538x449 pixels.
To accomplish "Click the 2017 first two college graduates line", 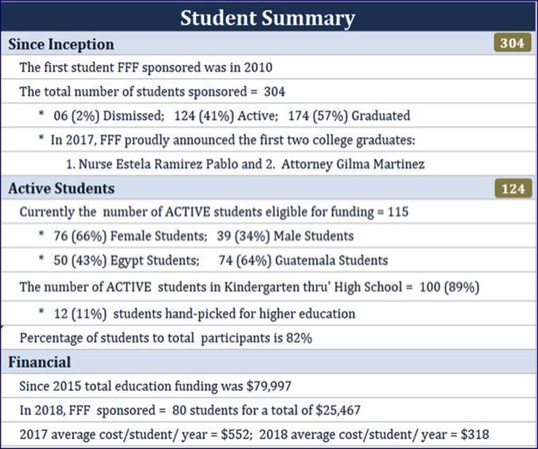I will click(x=268, y=140).
